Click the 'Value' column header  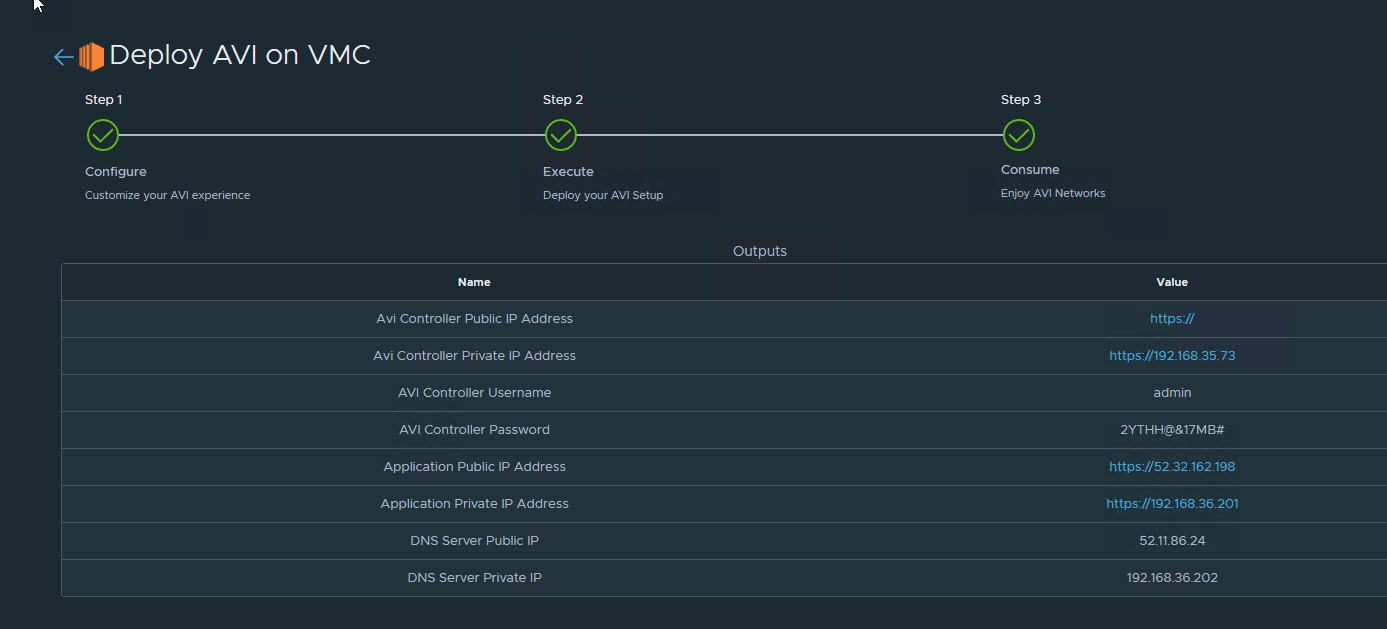(x=1172, y=282)
